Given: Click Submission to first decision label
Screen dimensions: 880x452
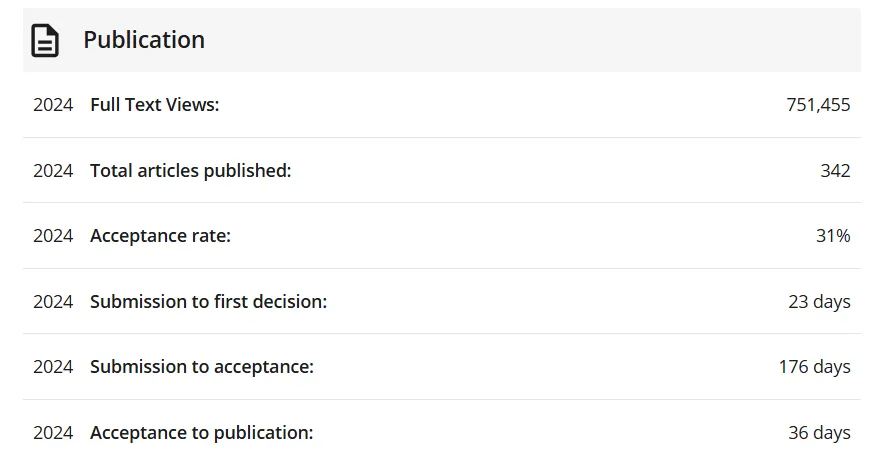Looking at the screenshot, I should (209, 302).
